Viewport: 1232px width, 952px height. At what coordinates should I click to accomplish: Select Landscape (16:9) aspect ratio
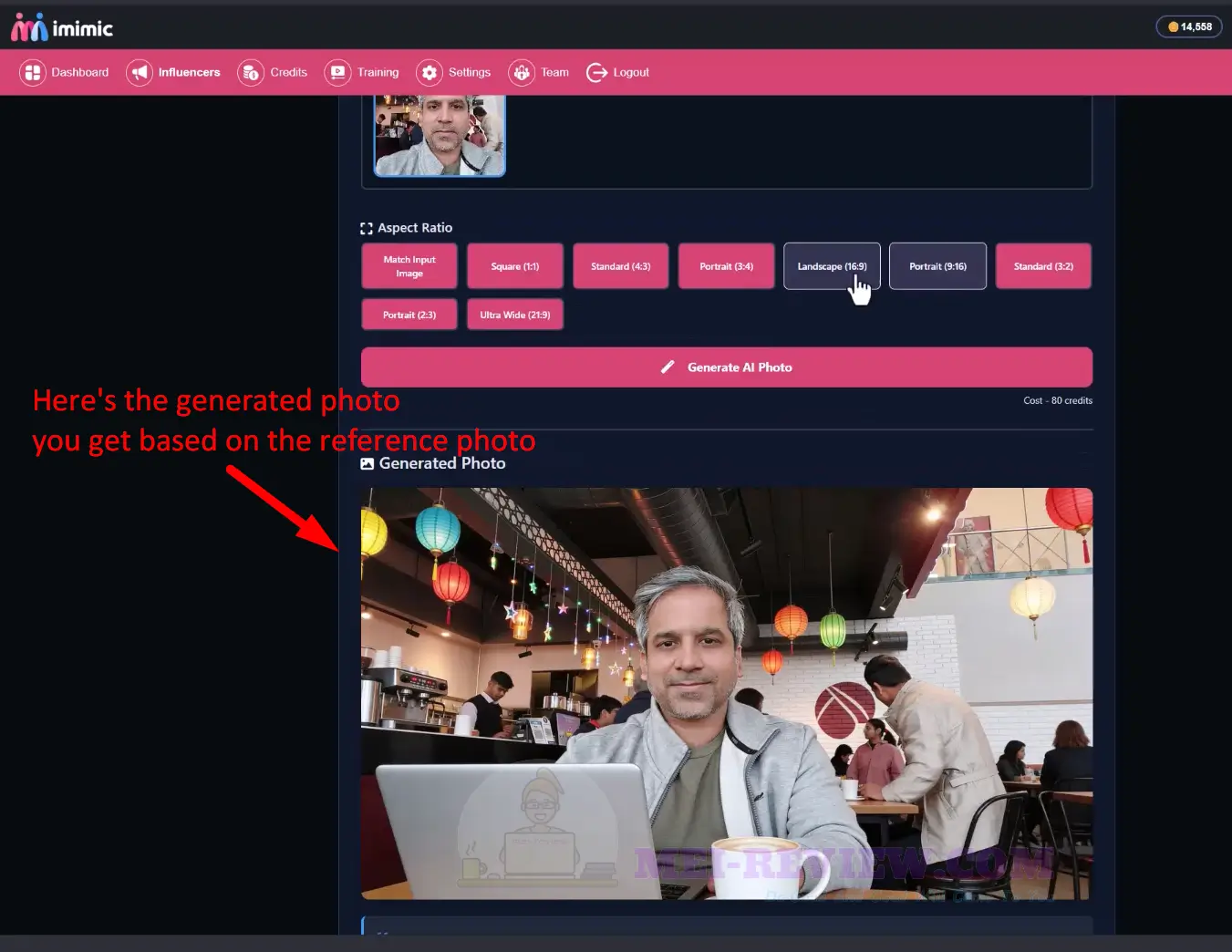coord(833,266)
